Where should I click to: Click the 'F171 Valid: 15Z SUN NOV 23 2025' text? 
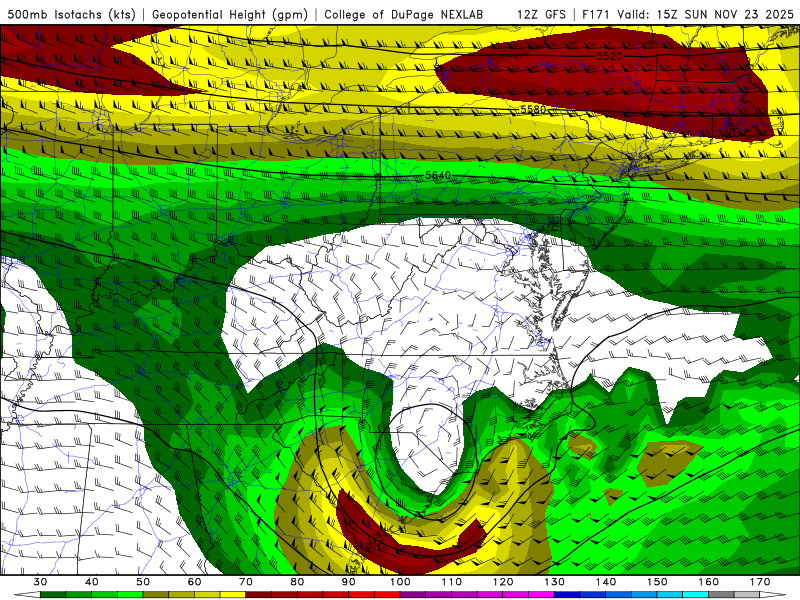coord(688,14)
